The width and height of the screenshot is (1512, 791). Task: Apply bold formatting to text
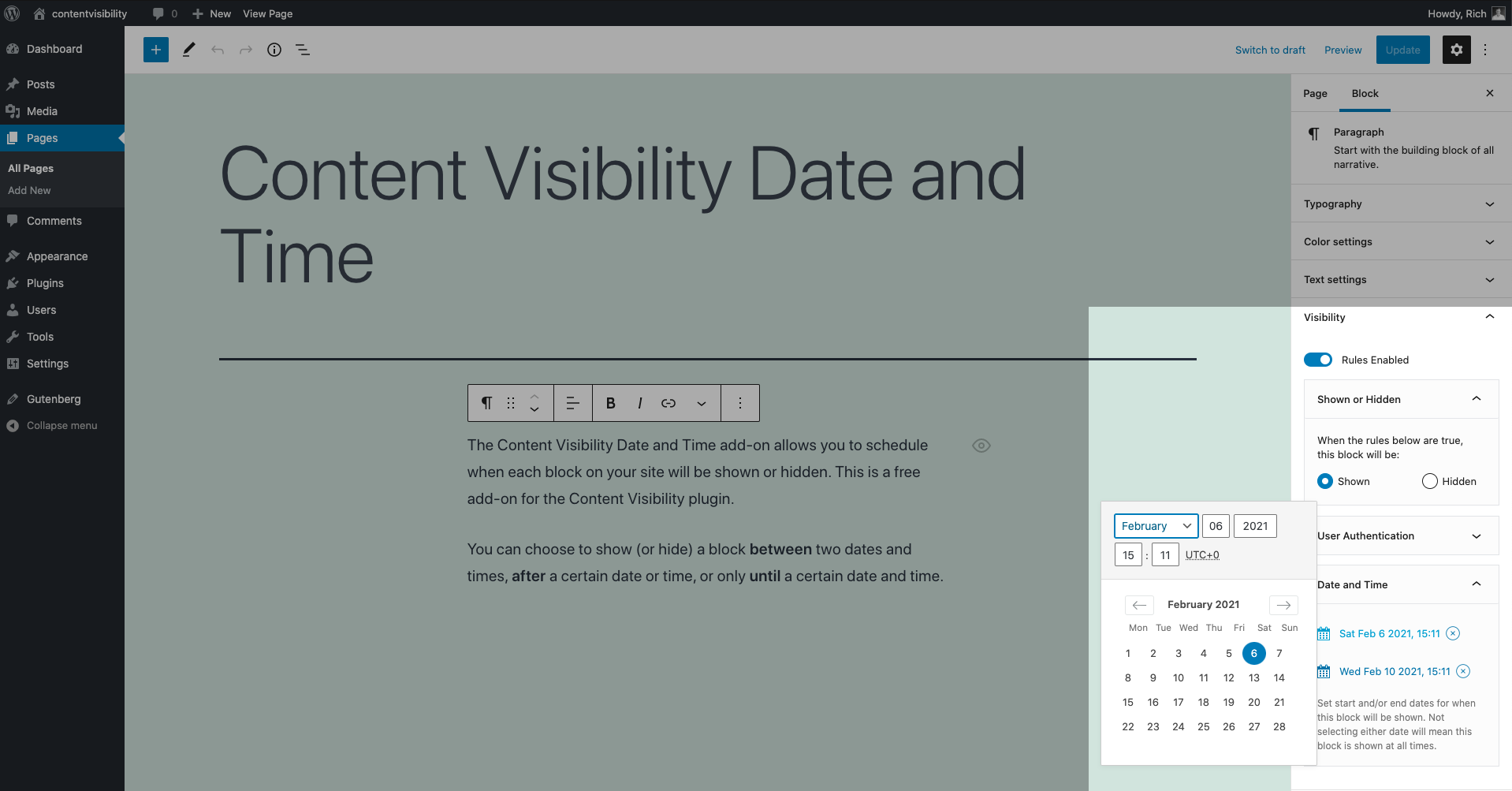point(611,403)
